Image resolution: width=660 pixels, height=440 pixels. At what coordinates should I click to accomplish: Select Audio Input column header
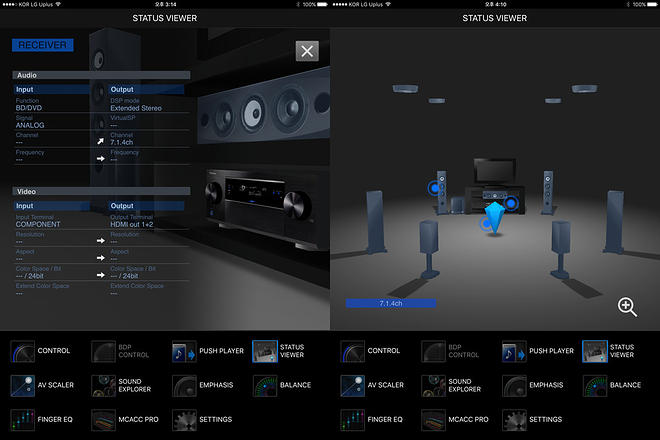pos(52,89)
